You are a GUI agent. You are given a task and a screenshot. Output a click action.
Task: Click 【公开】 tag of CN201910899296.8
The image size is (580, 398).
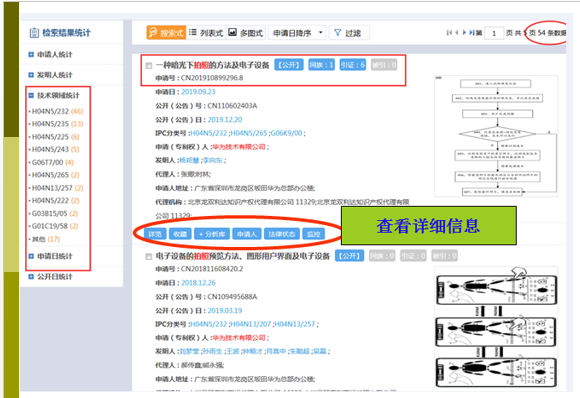click(289, 65)
